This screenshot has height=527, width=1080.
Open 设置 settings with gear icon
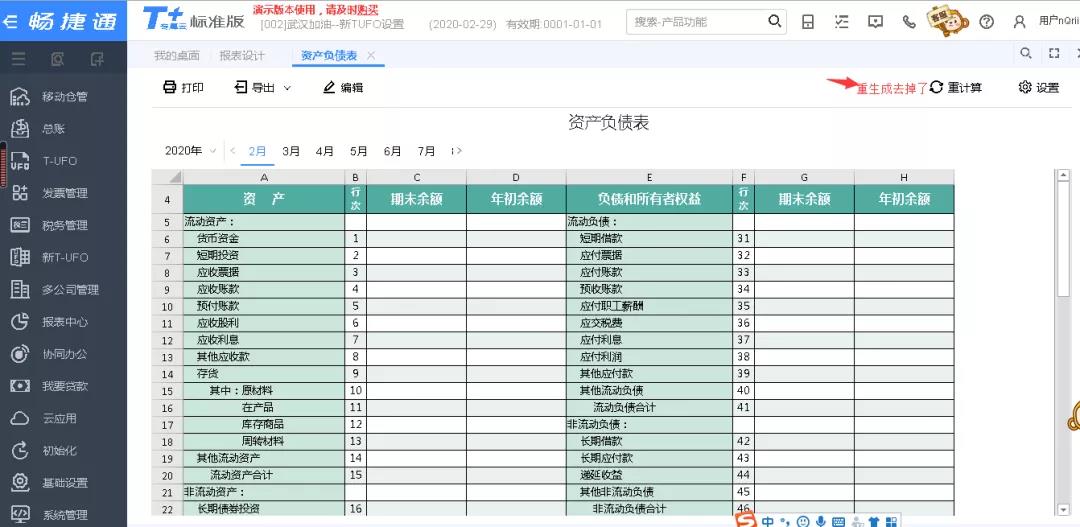[1038, 88]
